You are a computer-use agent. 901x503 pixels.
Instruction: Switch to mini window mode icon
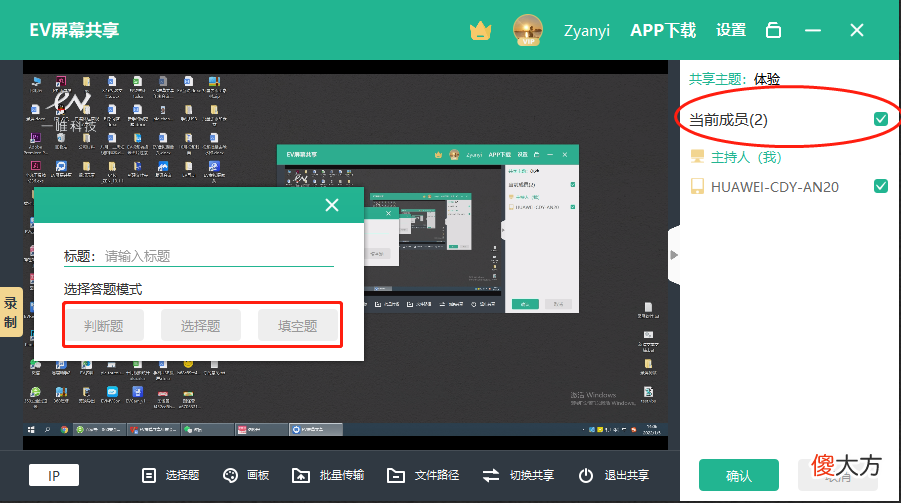tap(773, 30)
